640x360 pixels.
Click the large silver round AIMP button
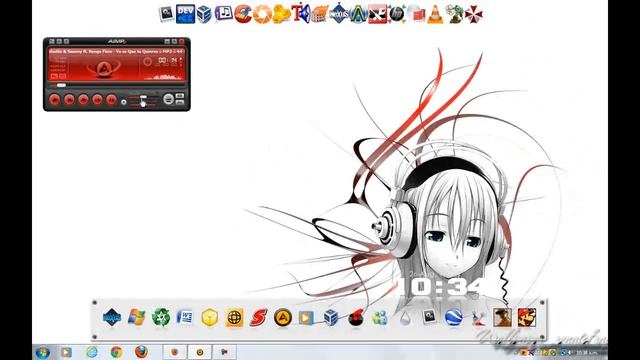[168, 98]
